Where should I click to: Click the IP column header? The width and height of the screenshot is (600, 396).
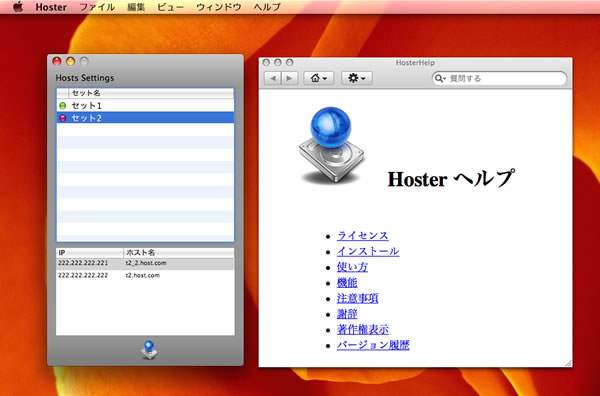pyautogui.click(x=90, y=253)
